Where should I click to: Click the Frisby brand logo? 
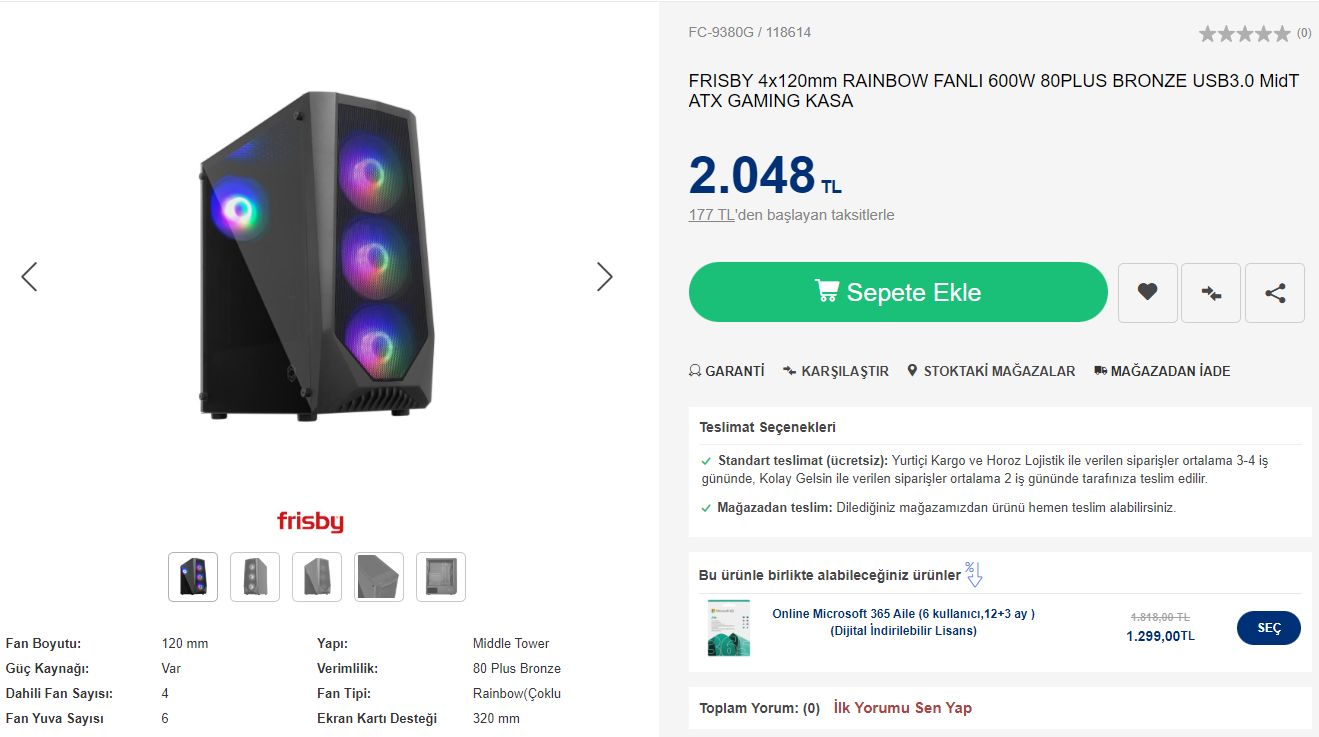click(310, 522)
